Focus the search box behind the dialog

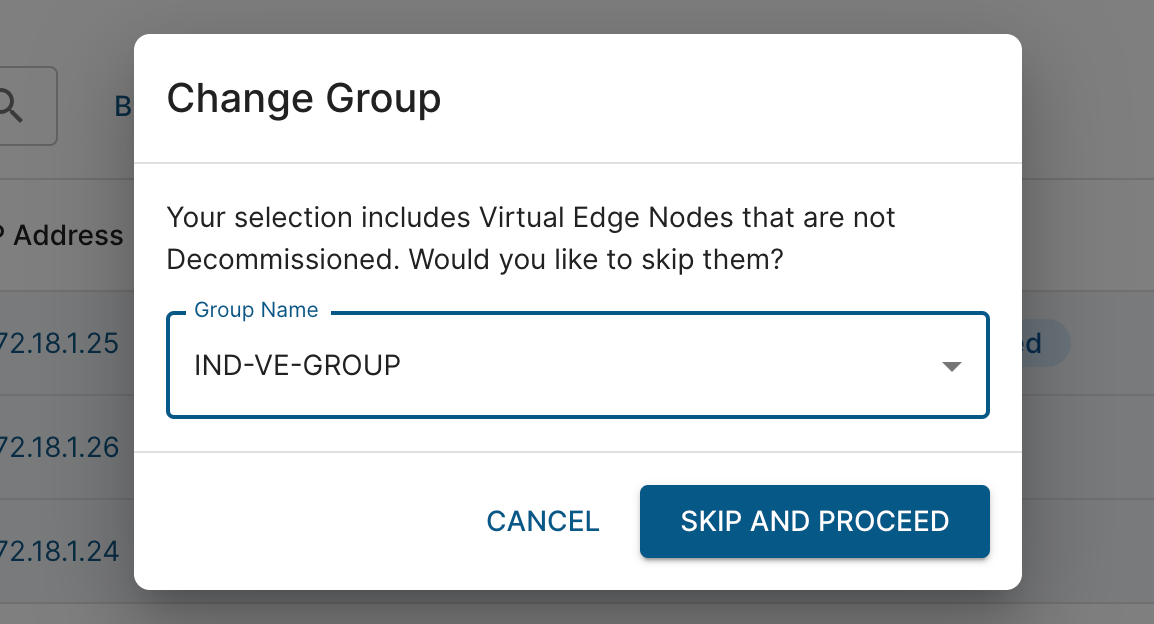click(28, 106)
